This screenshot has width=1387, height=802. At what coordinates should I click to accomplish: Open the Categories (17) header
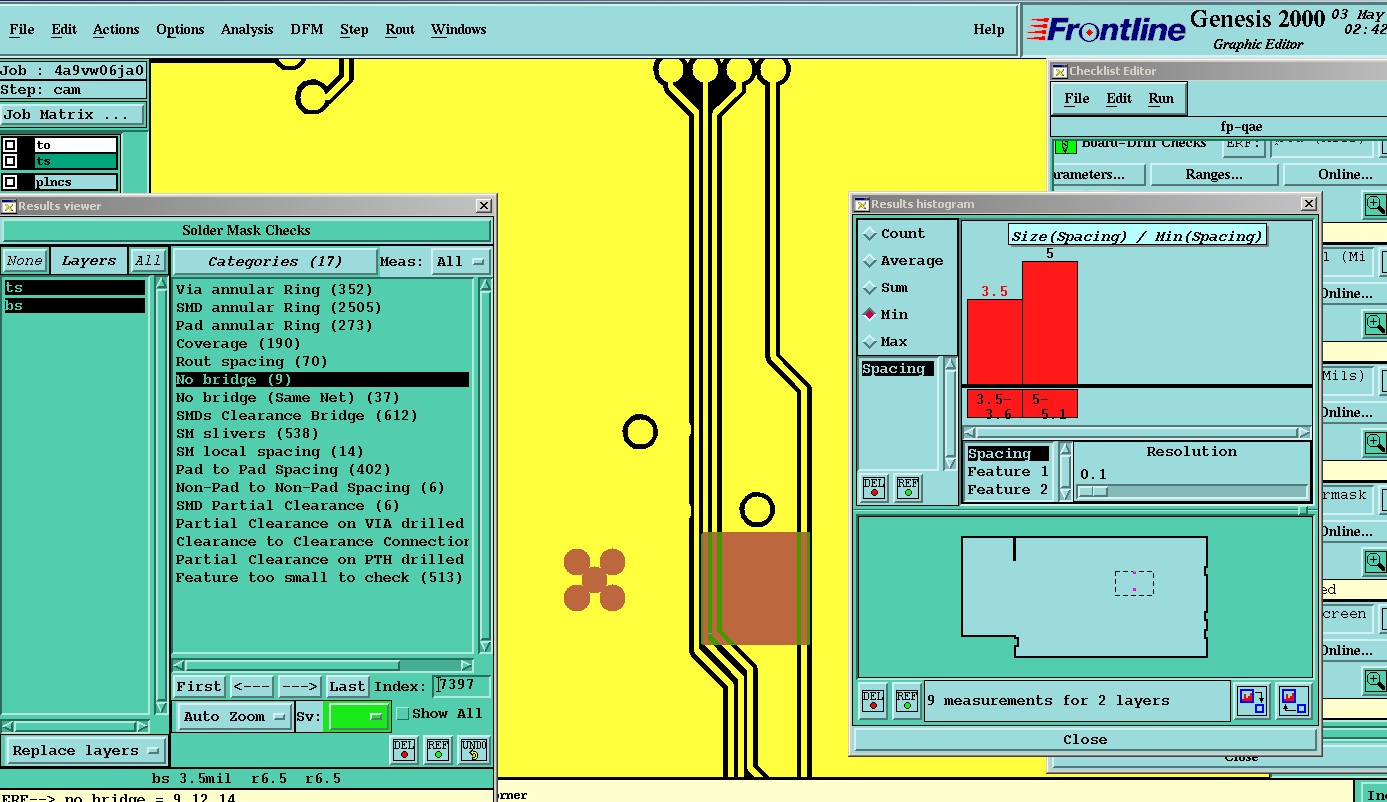(275, 261)
